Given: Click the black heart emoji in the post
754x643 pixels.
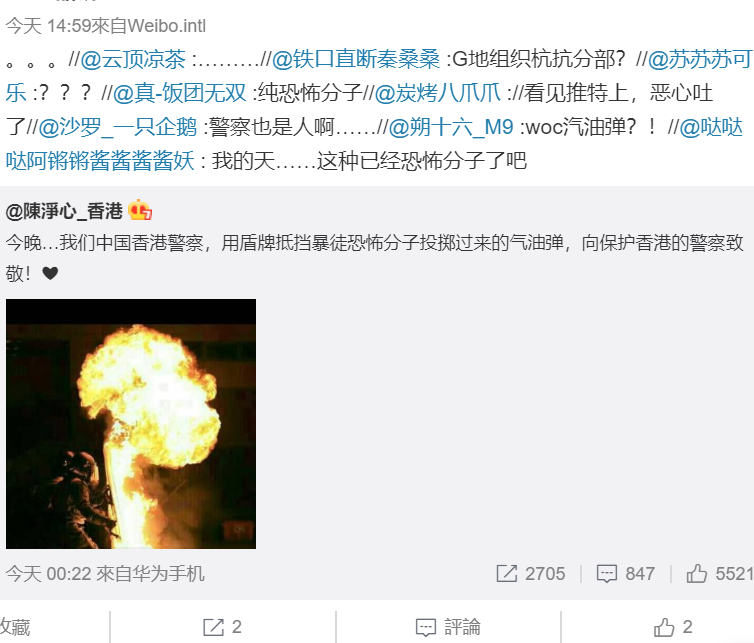Looking at the screenshot, I should pos(50,273).
